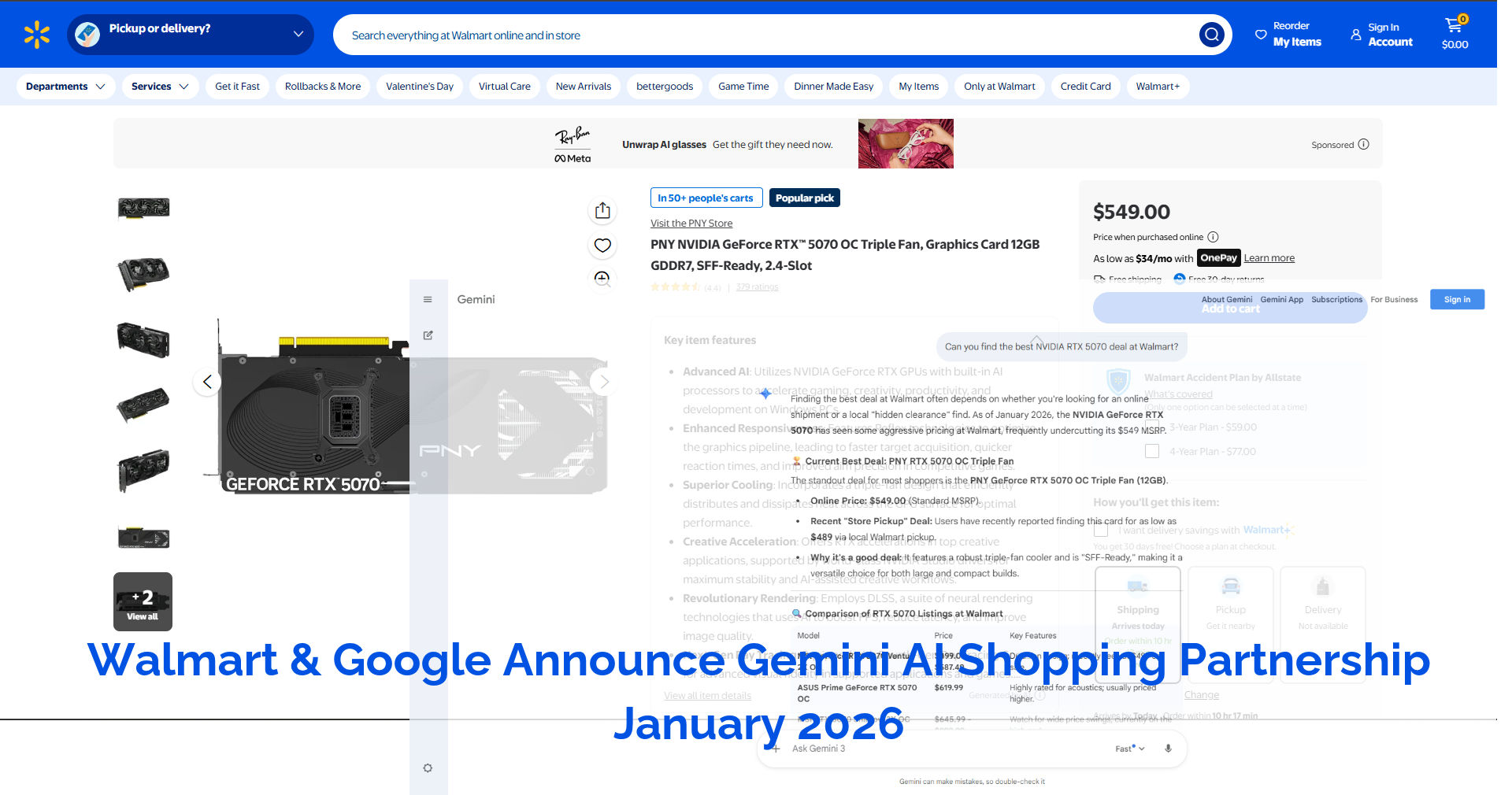Click Gemini new chat pencil icon

click(x=428, y=335)
